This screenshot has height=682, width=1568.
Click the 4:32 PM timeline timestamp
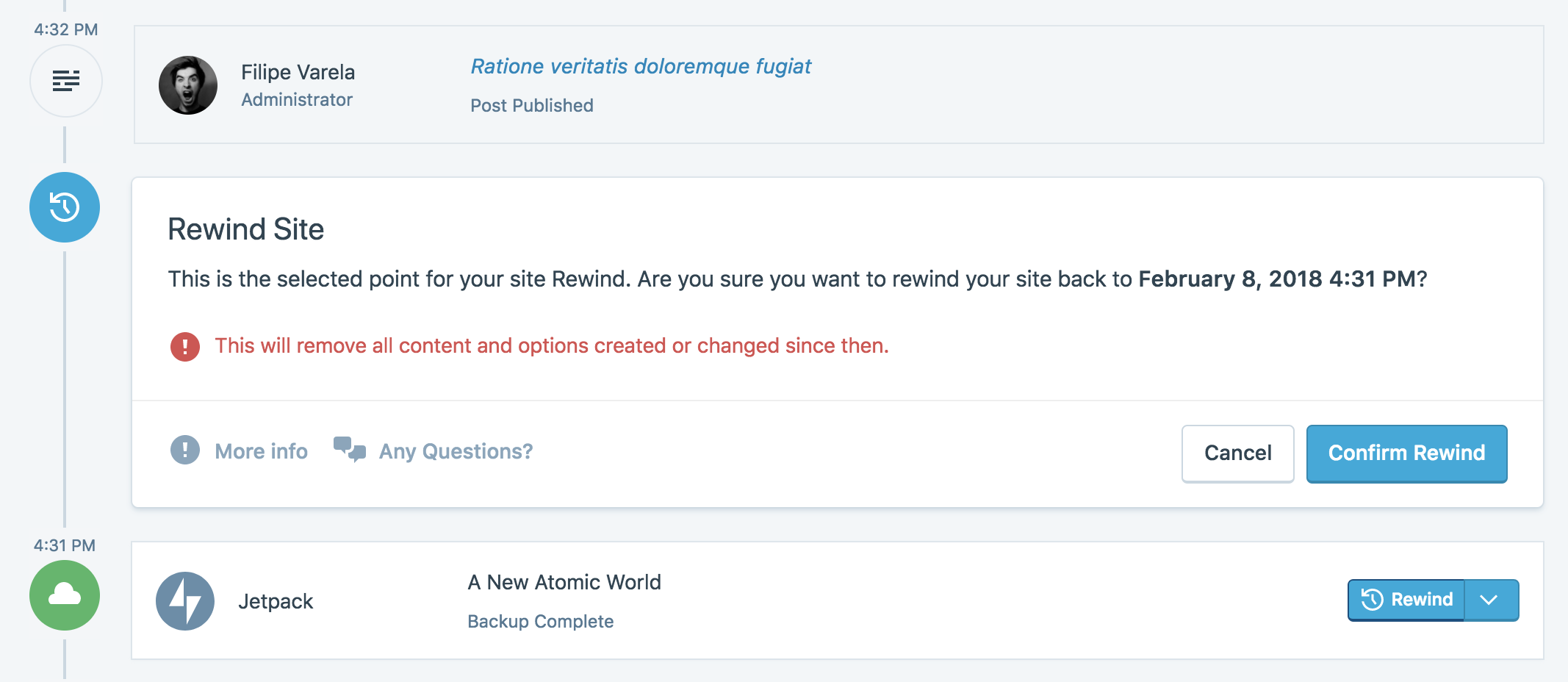tap(66, 29)
